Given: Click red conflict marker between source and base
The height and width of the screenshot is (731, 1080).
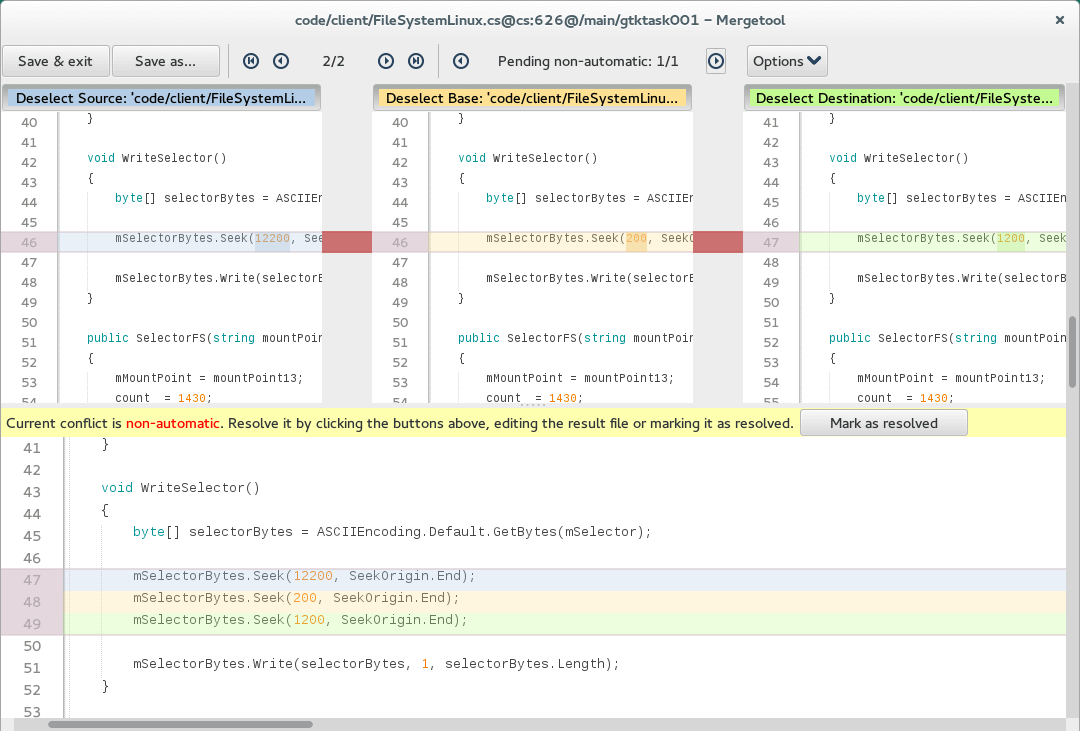Looking at the screenshot, I should click(x=347, y=241).
